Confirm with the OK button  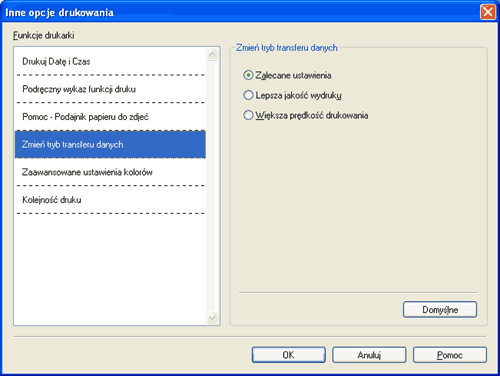point(289,355)
